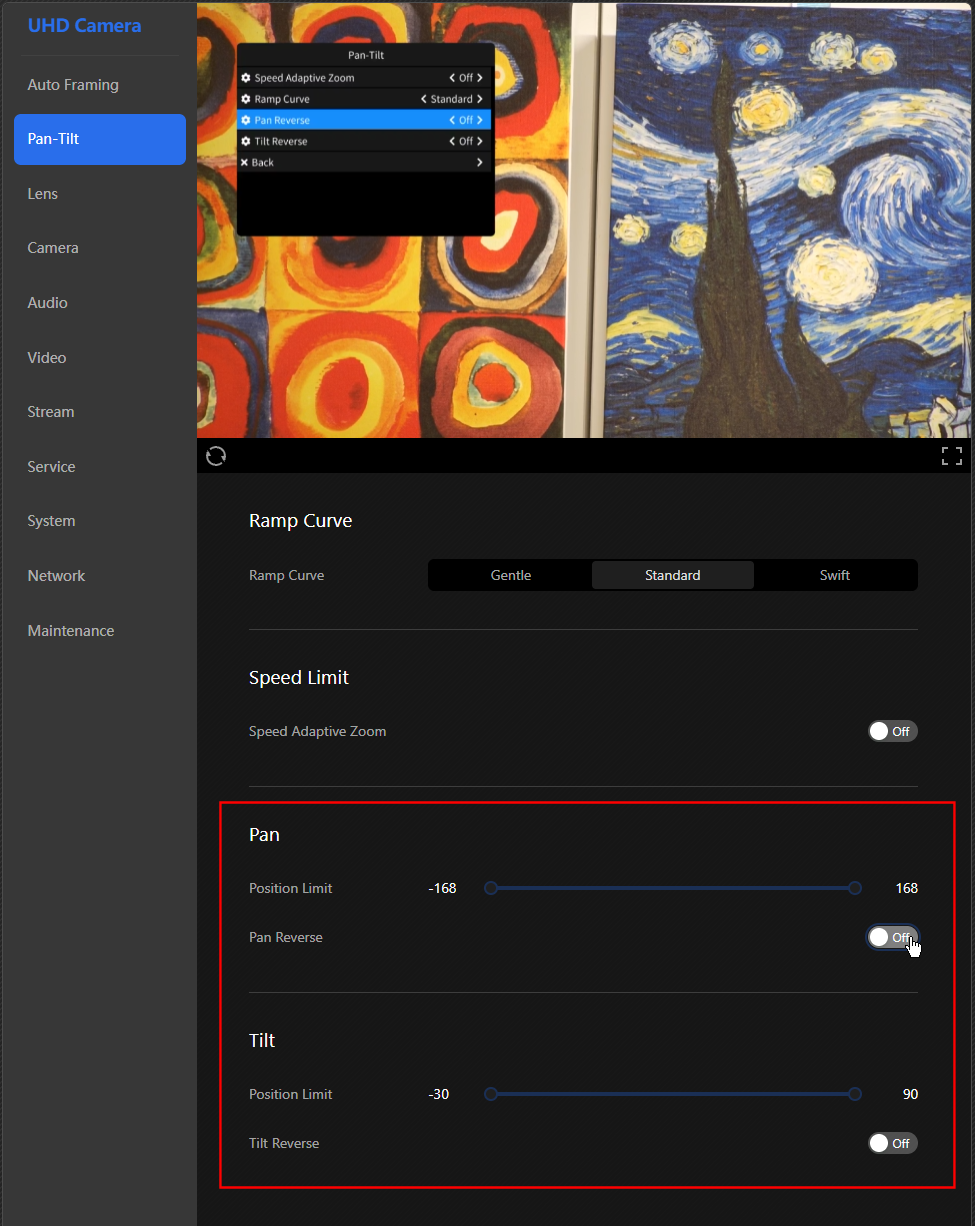975x1226 pixels.
Task: Choose the Standard ramp curve option
Action: coord(673,575)
